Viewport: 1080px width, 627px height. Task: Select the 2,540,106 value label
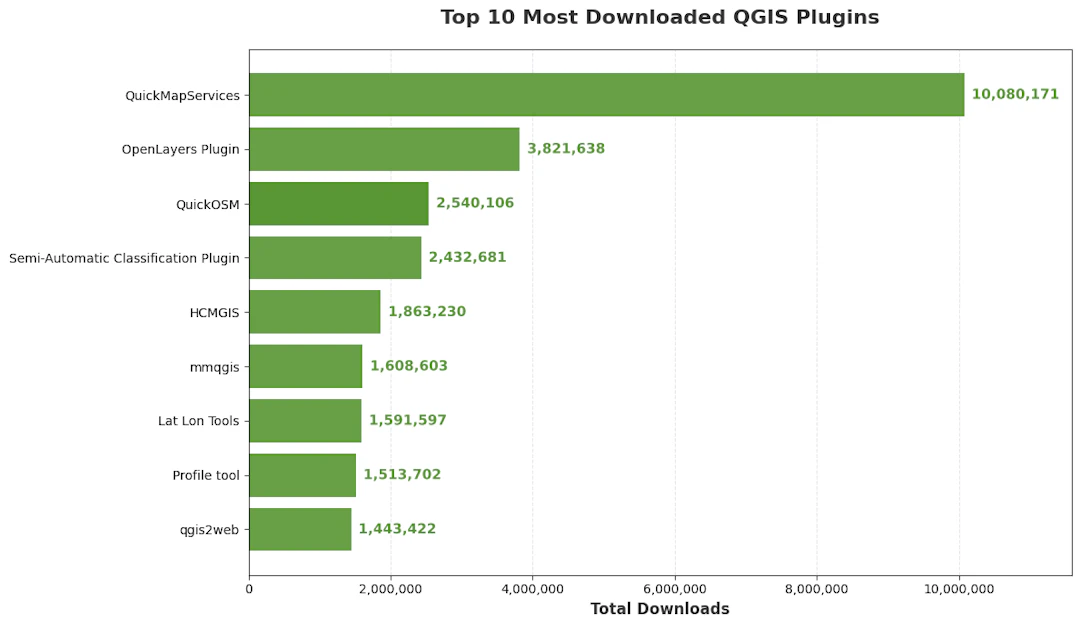pos(475,203)
